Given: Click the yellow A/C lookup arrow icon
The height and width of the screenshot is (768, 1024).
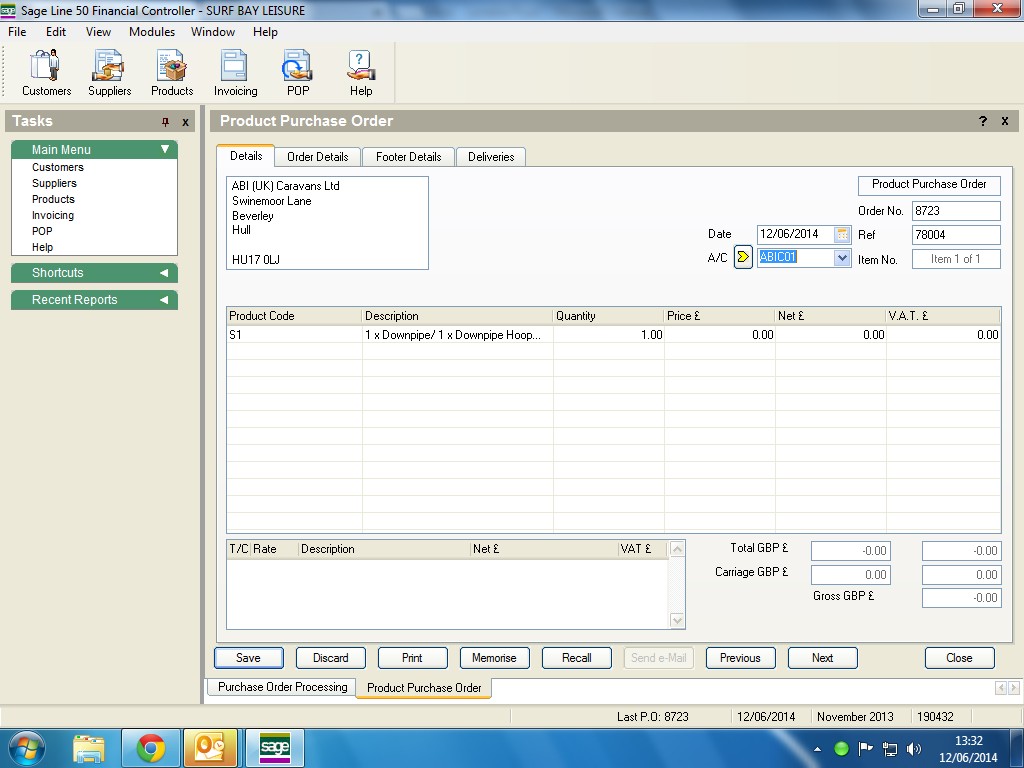Looking at the screenshot, I should click(x=743, y=258).
